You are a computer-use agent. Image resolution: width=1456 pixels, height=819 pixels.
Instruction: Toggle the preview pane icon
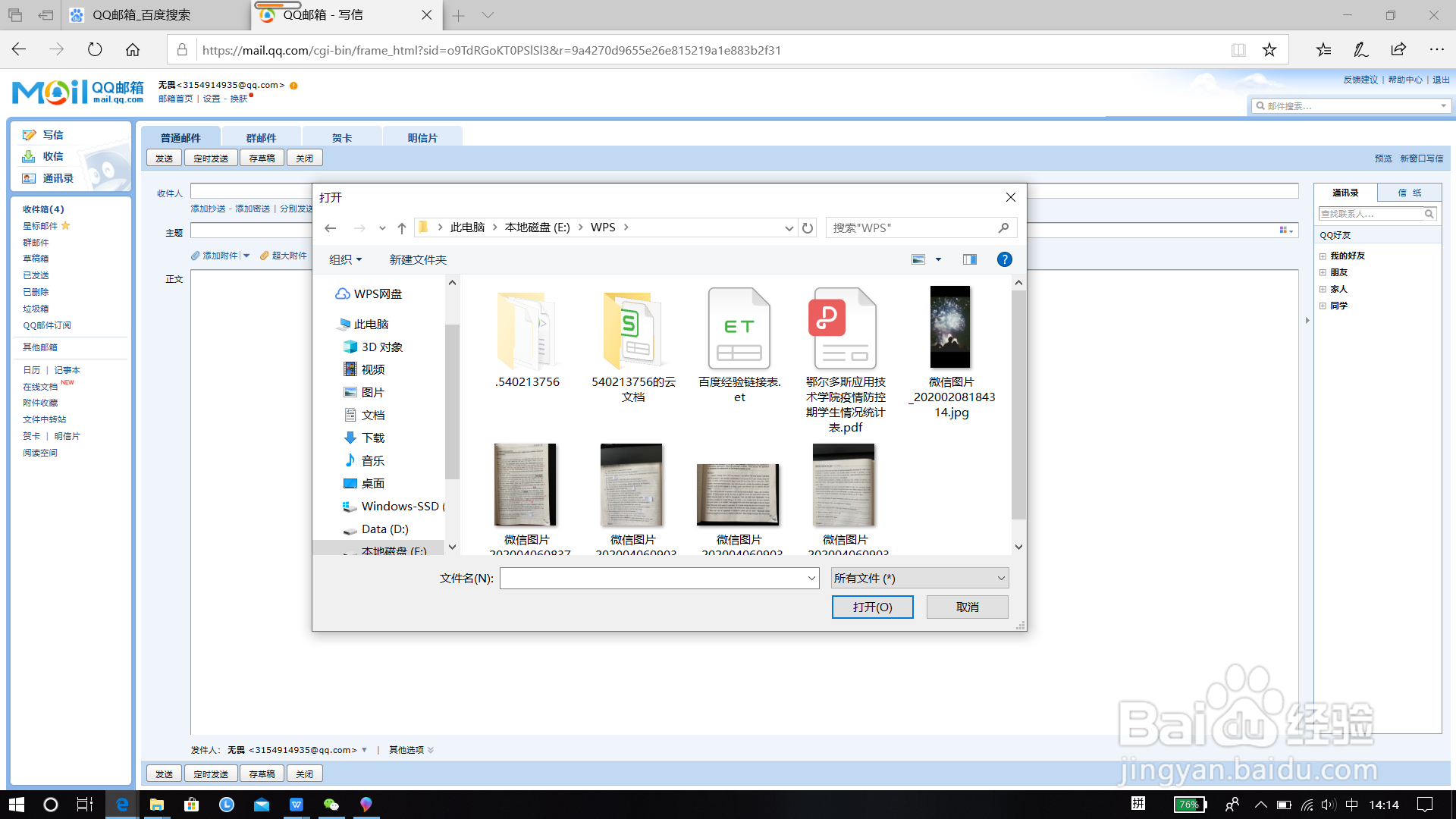(x=969, y=259)
